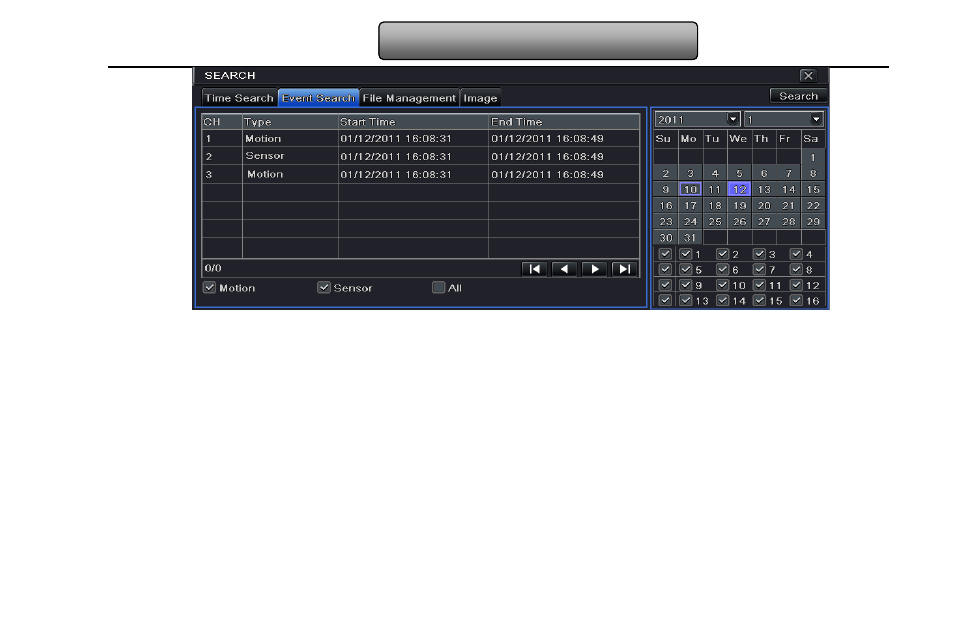Toggle channel 1 checkbox

click(x=686, y=254)
